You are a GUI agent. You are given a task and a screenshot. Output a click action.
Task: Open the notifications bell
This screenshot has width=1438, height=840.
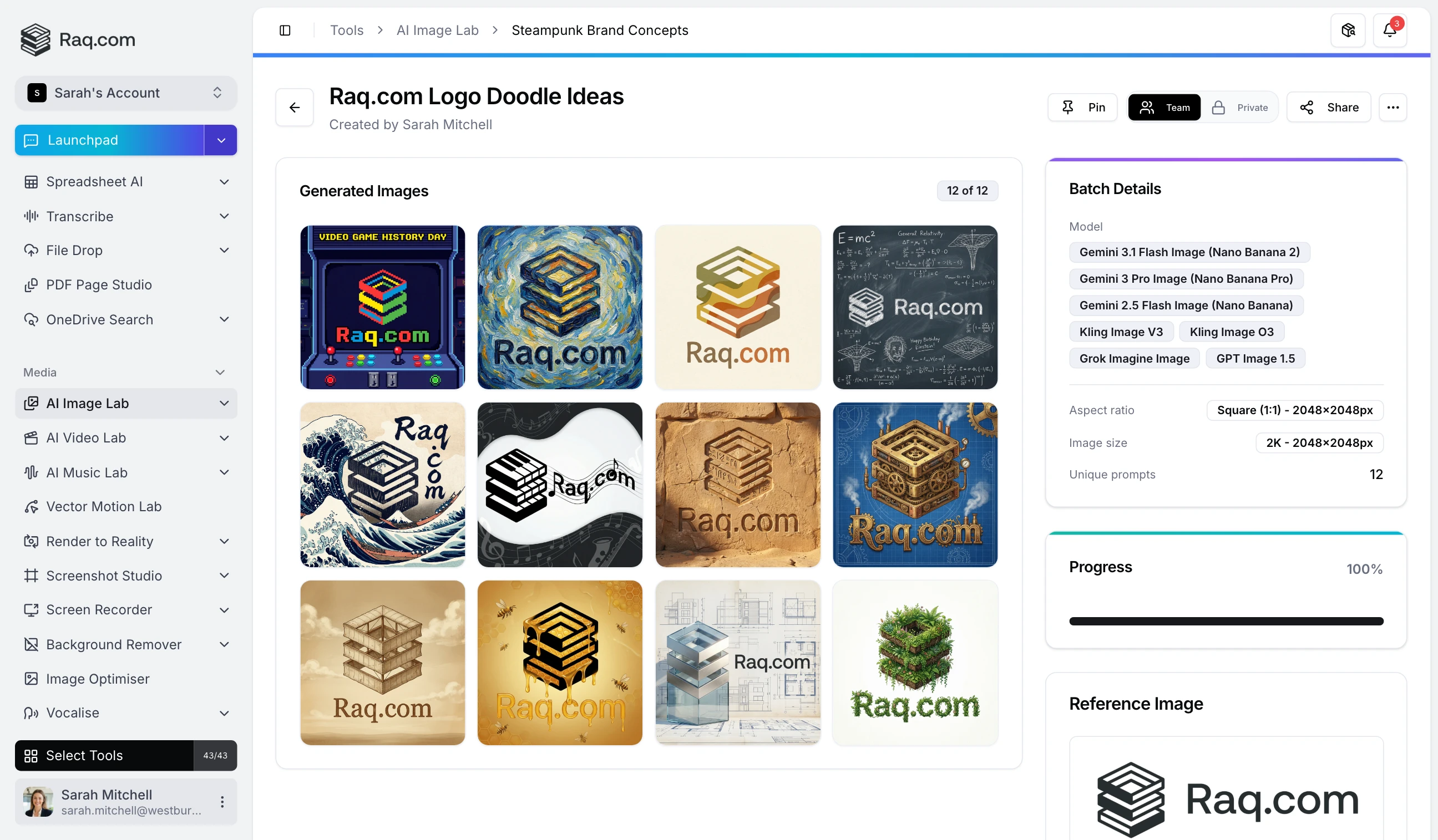click(1390, 29)
